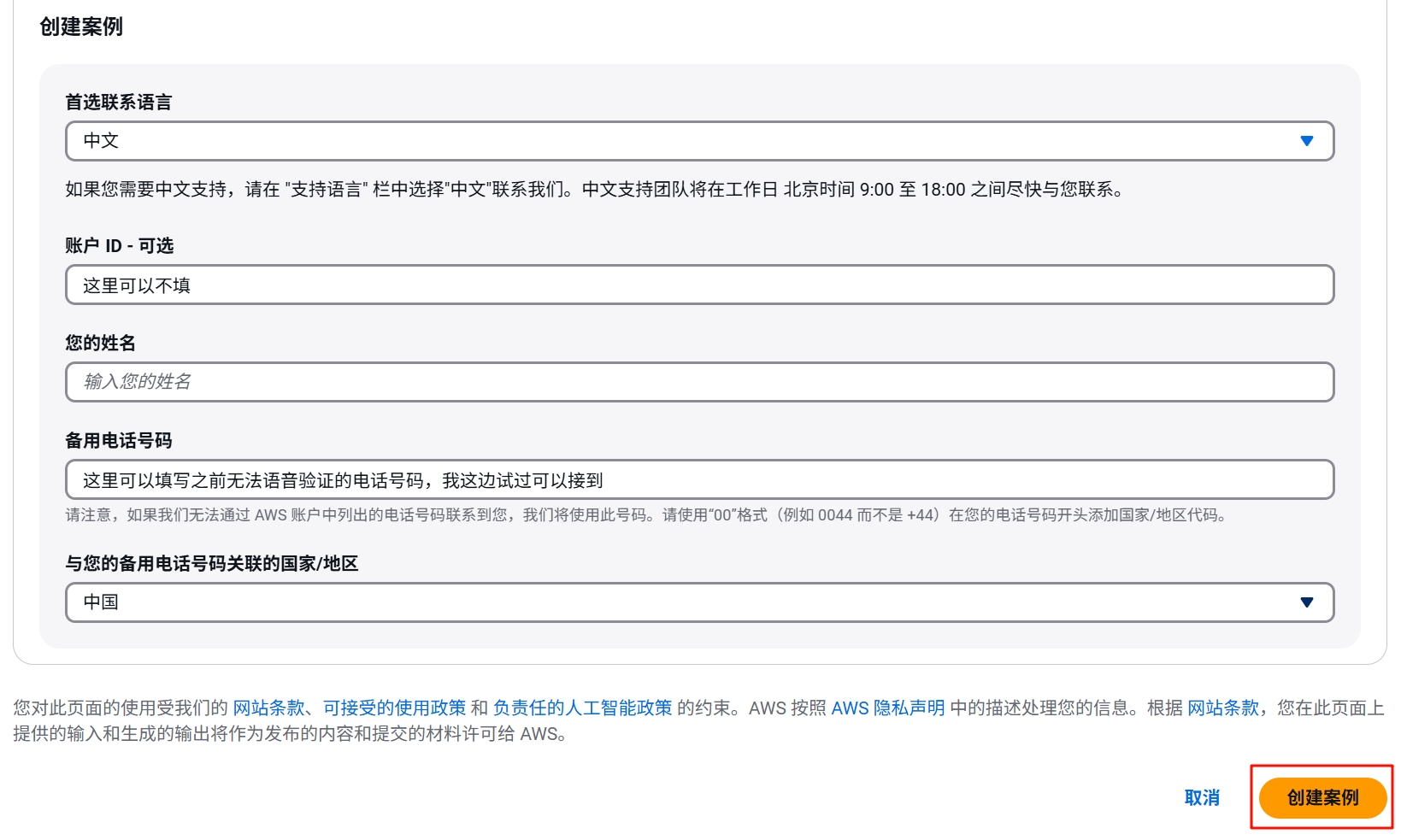Open the 首选联系语言 dropdown showing 中文
Image resolution: width=1401 pixels, height=840 pixels.
(x=684, y=141)
